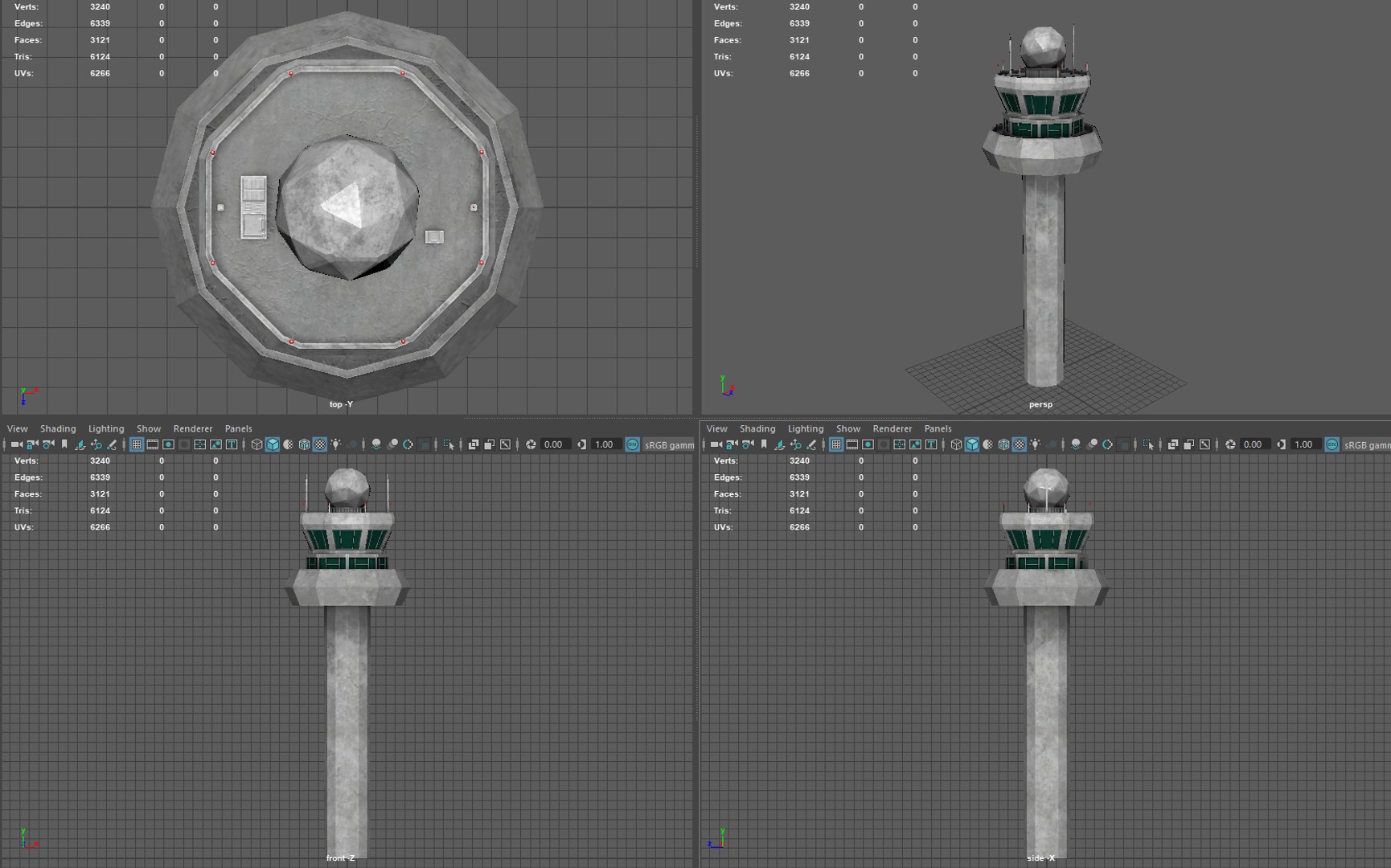Click Image Plane icon in front view toolbar
This screenshot has width=1391, height=868.
tap(80, 444)
